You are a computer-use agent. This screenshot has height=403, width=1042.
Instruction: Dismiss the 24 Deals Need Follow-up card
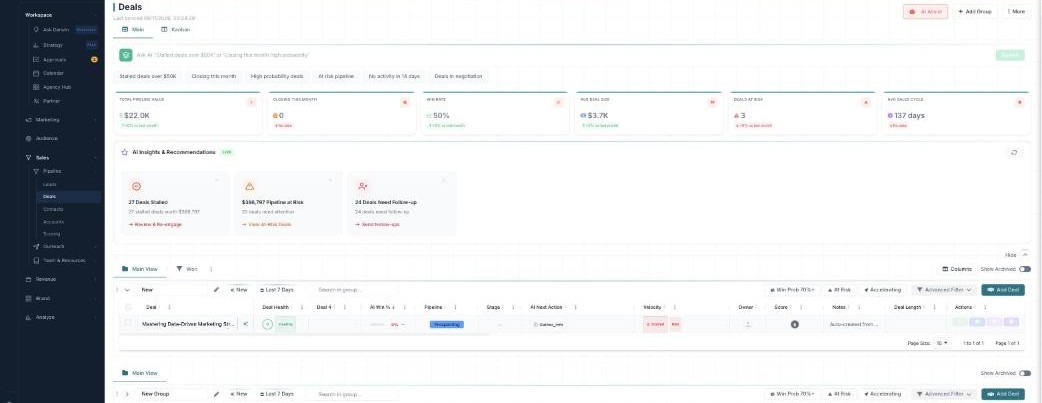coord(444,180)
